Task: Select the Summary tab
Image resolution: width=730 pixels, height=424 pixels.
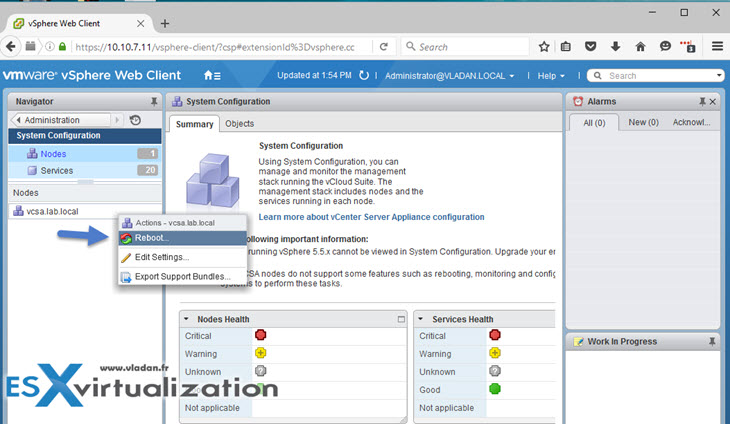Action: click(x=194, y=124)
